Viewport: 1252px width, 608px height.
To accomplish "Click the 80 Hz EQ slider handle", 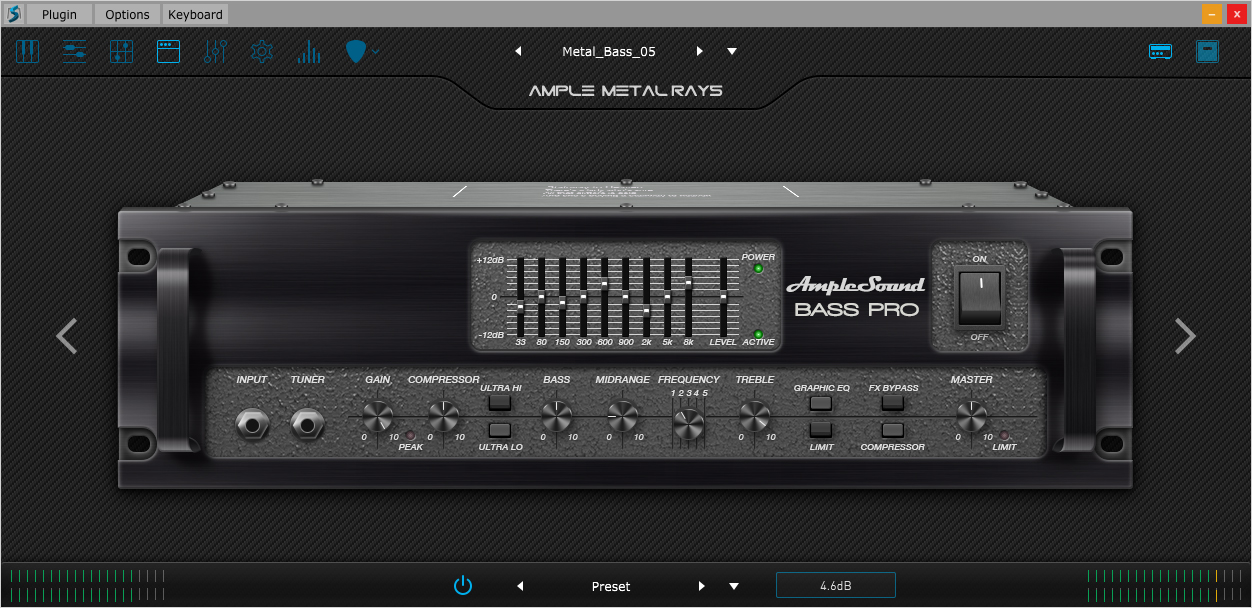I will click(x=541, y=296).
